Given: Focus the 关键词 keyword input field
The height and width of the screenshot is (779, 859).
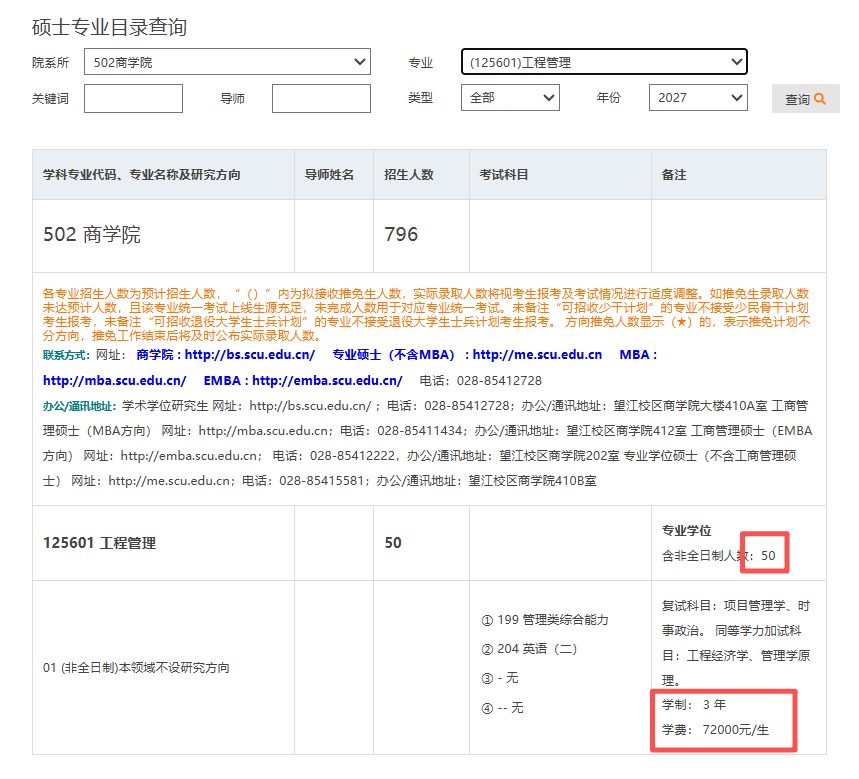Looking at the screenshot, I should tap(133, 99).
